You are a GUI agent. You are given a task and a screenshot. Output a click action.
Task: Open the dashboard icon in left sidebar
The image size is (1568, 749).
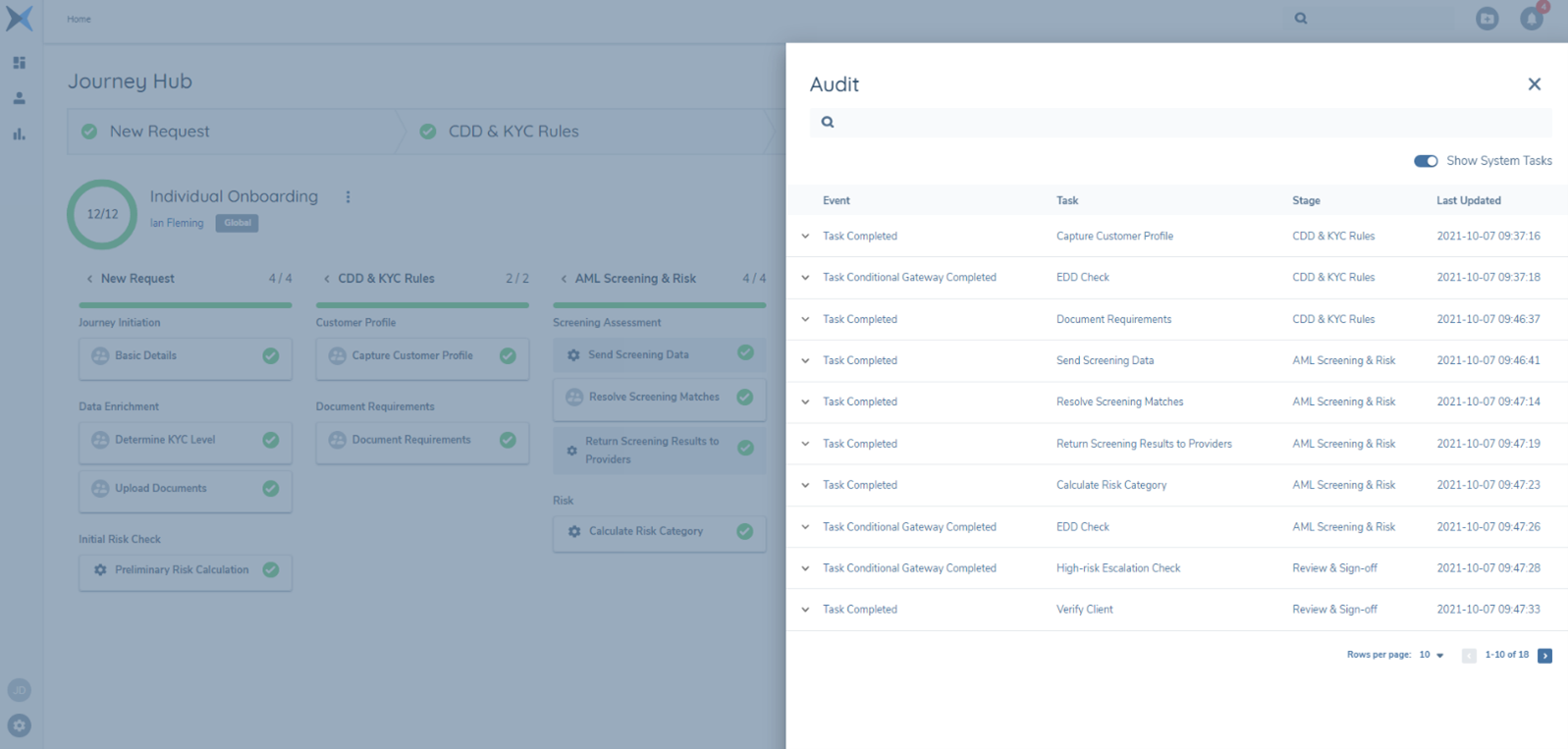pyautogui.click(x=19, y=63)
